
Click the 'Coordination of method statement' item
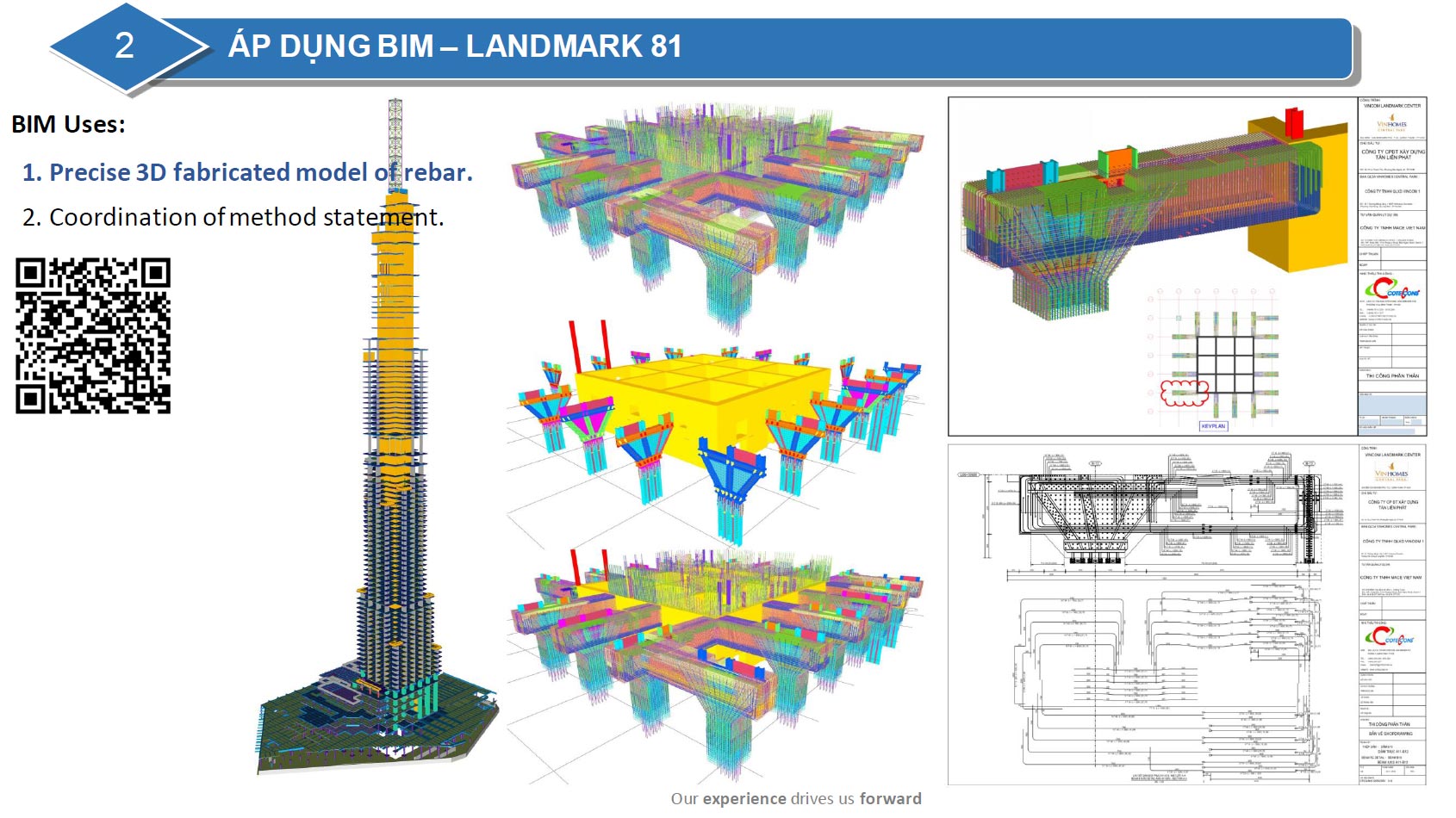233,217
